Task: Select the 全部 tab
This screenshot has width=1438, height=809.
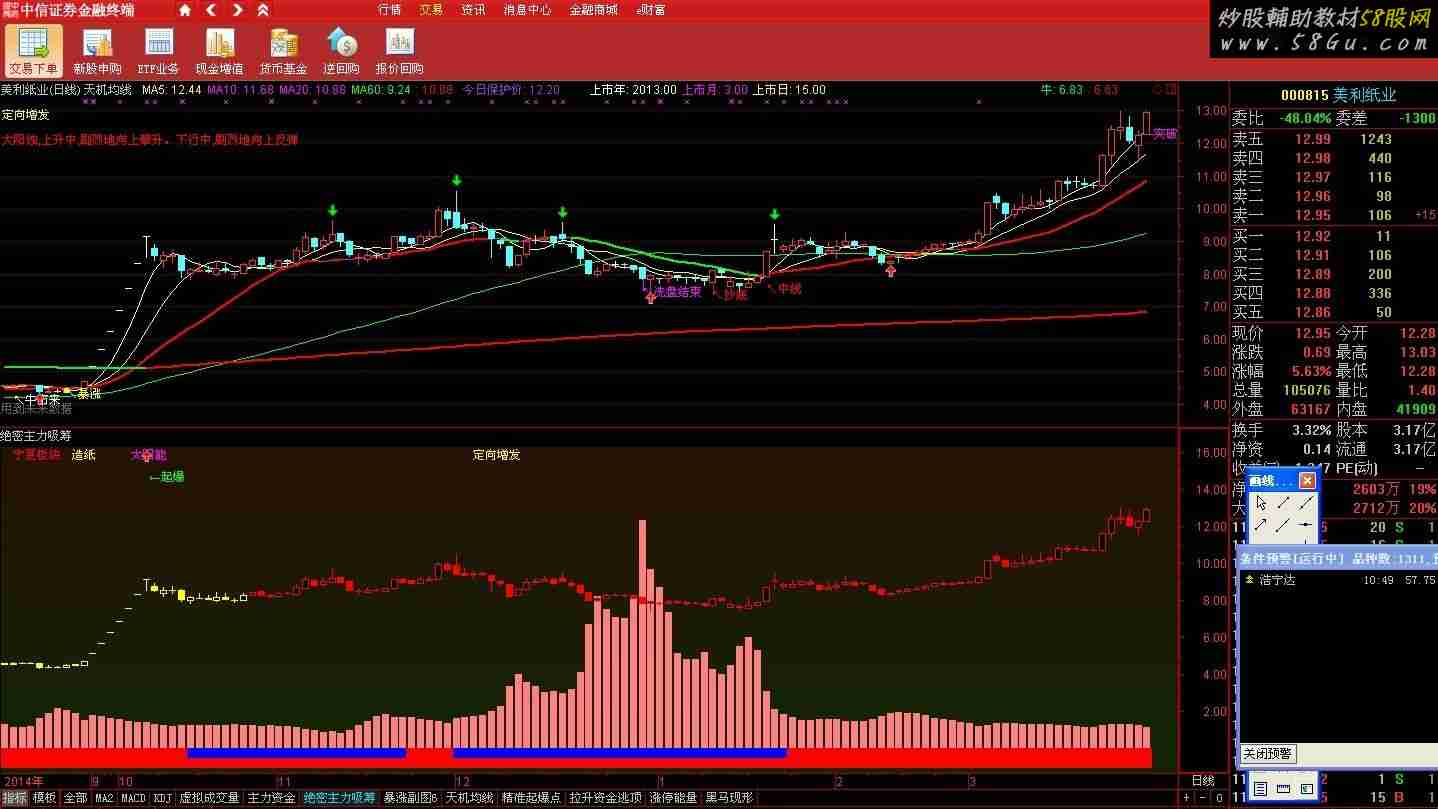Action: pos(75,798)
